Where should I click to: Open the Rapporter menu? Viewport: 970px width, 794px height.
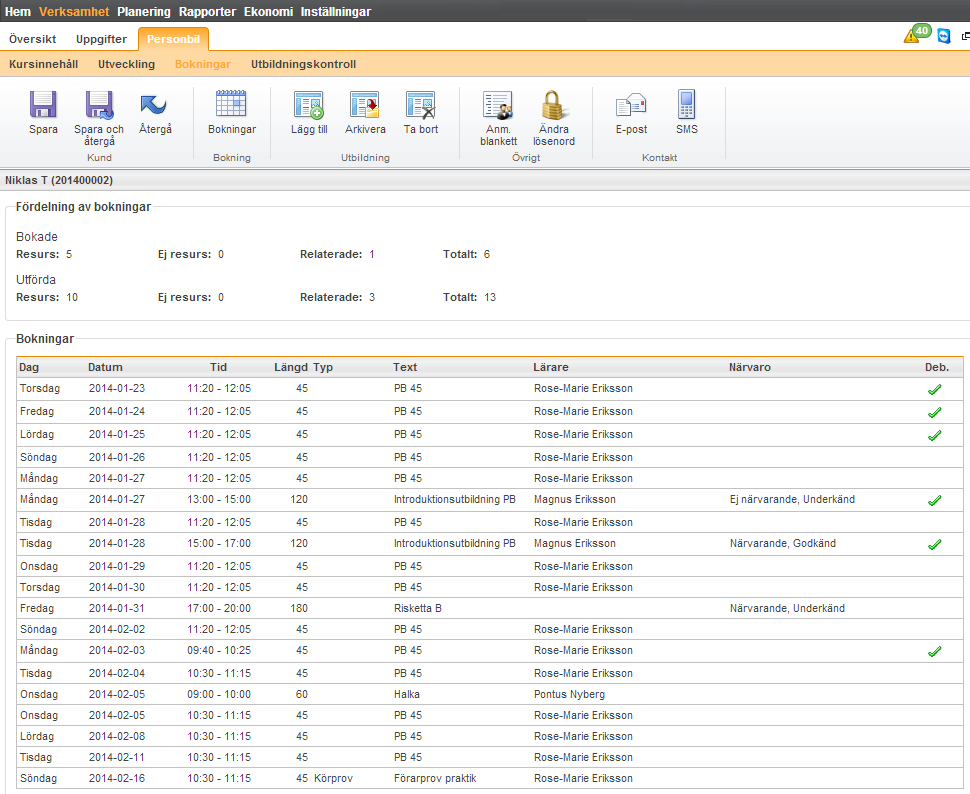[x=207, y=12]
